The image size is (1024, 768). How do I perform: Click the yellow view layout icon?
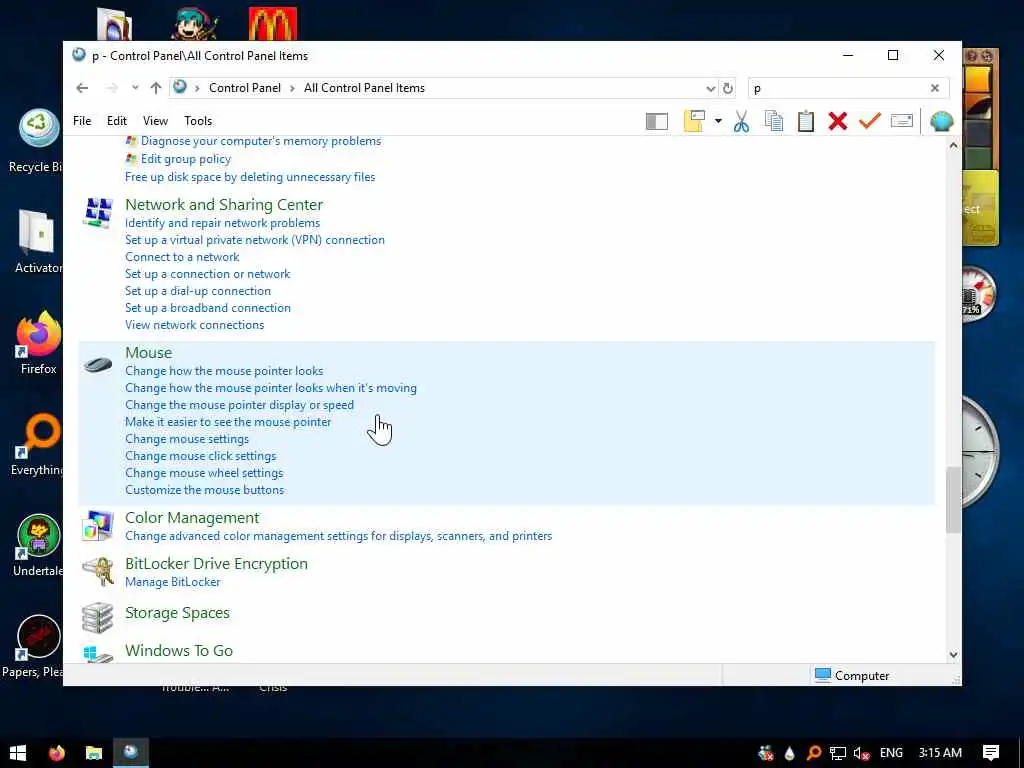(x=694, y=121)
